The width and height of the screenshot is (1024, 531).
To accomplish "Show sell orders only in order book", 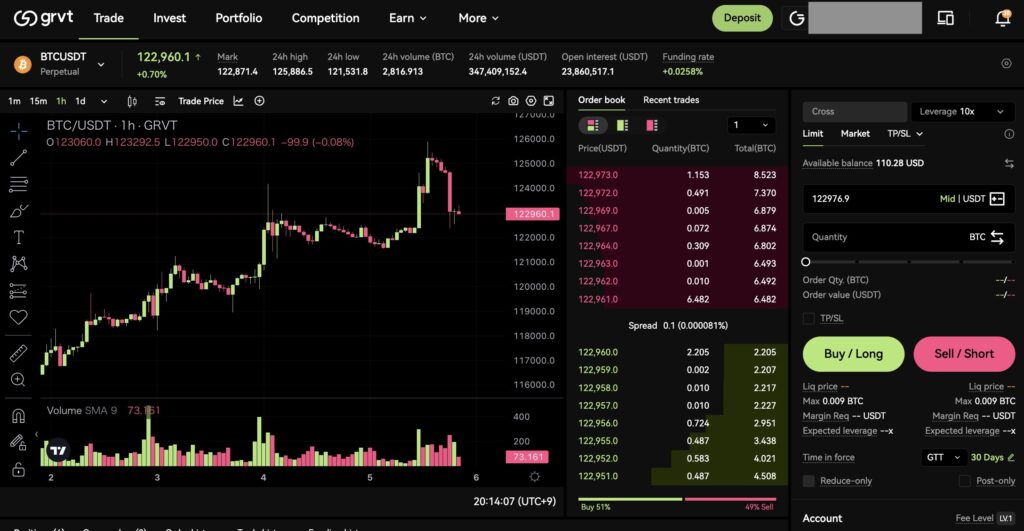I will [x=652, y=125].
